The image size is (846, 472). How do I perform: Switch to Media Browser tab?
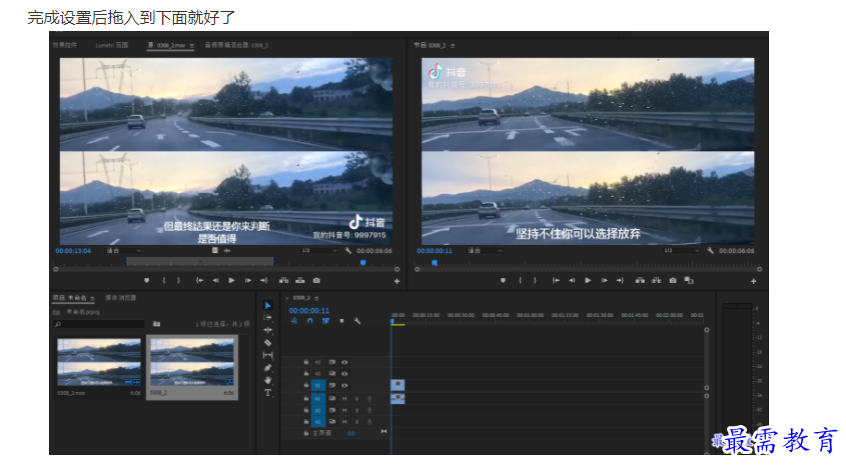pos(120,298)
